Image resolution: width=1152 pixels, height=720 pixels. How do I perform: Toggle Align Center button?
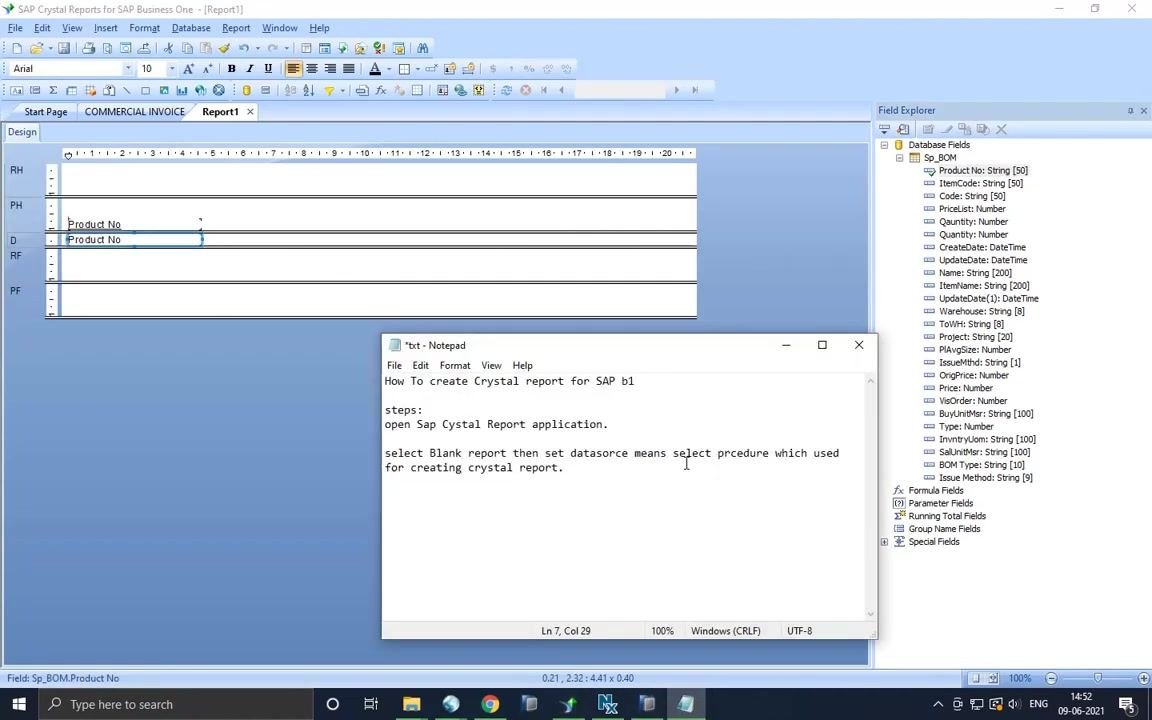click(x=312, y=69)
